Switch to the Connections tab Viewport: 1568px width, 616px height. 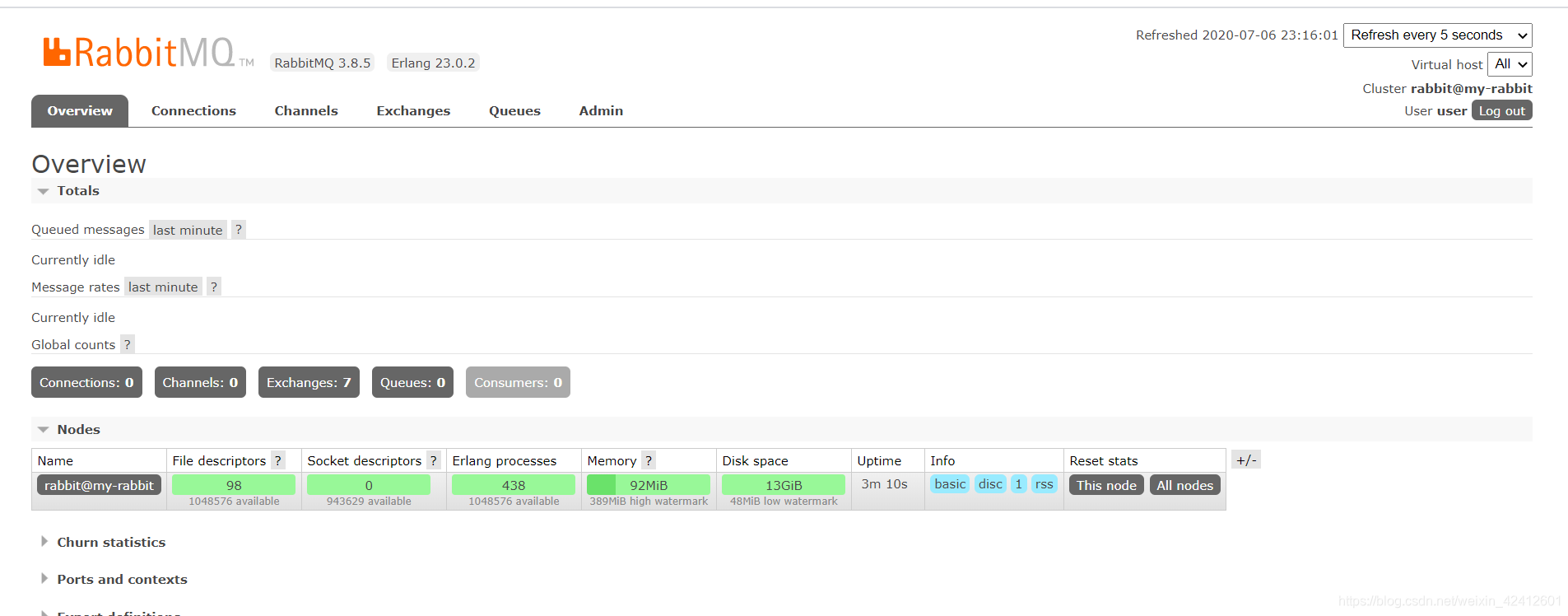tap(193, 111)
